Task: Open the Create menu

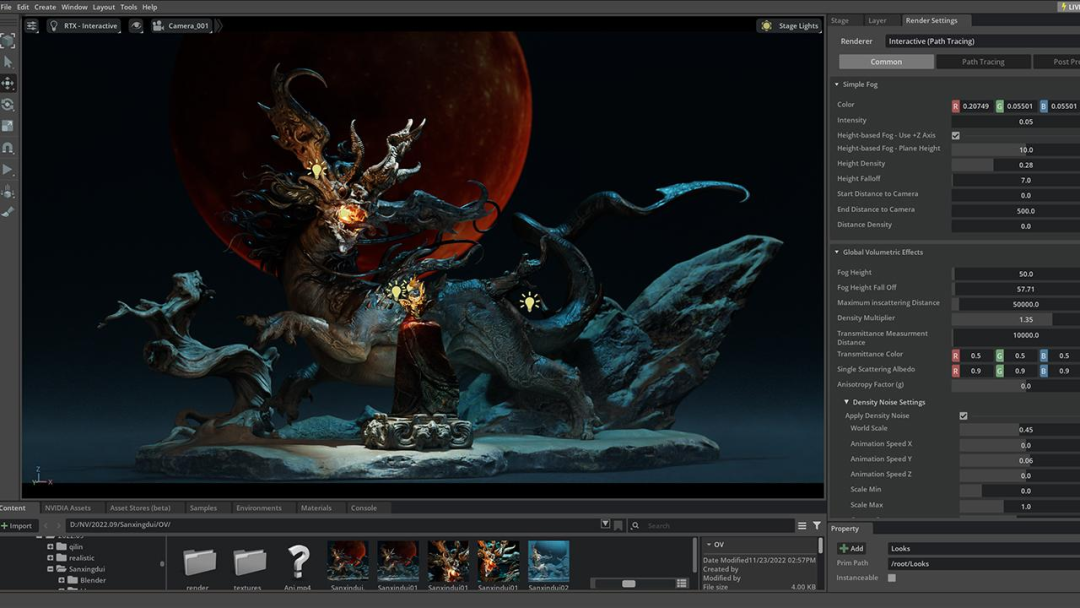Action: (45, 7)
